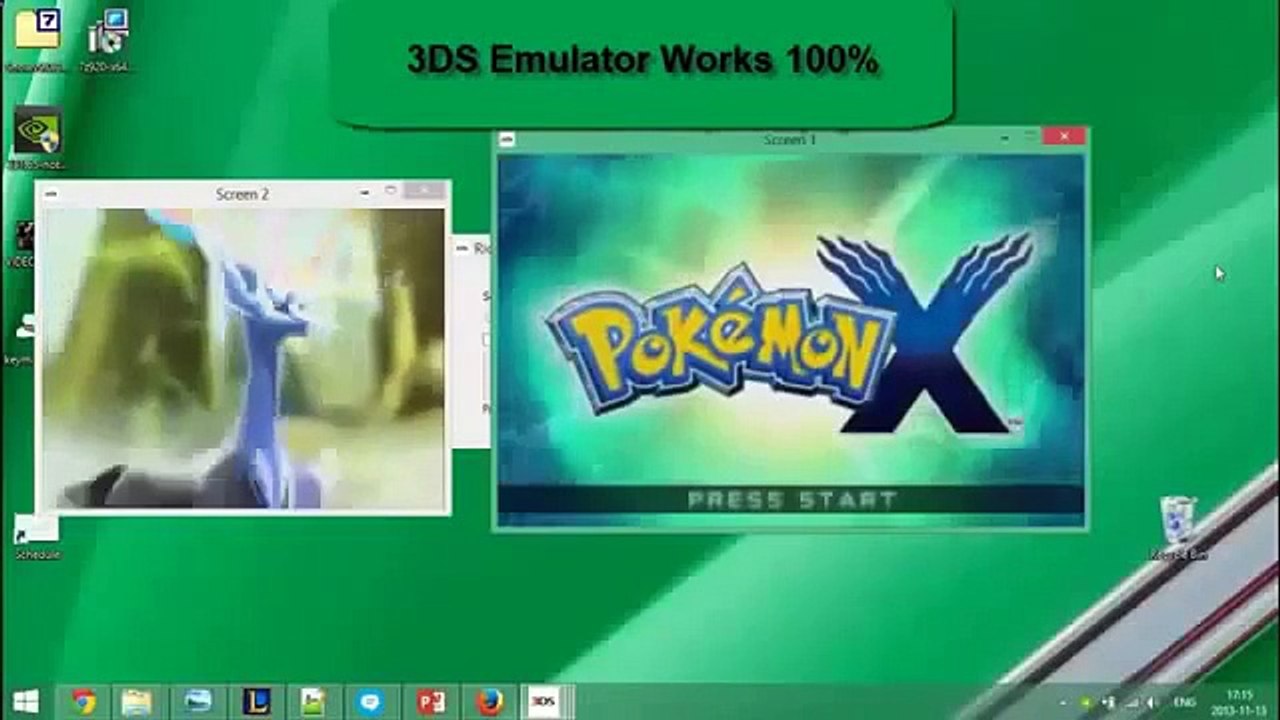The width and height of the screenshot is (1280, 720).
Task: Show hidden system tray icons
Action: 1063,703
